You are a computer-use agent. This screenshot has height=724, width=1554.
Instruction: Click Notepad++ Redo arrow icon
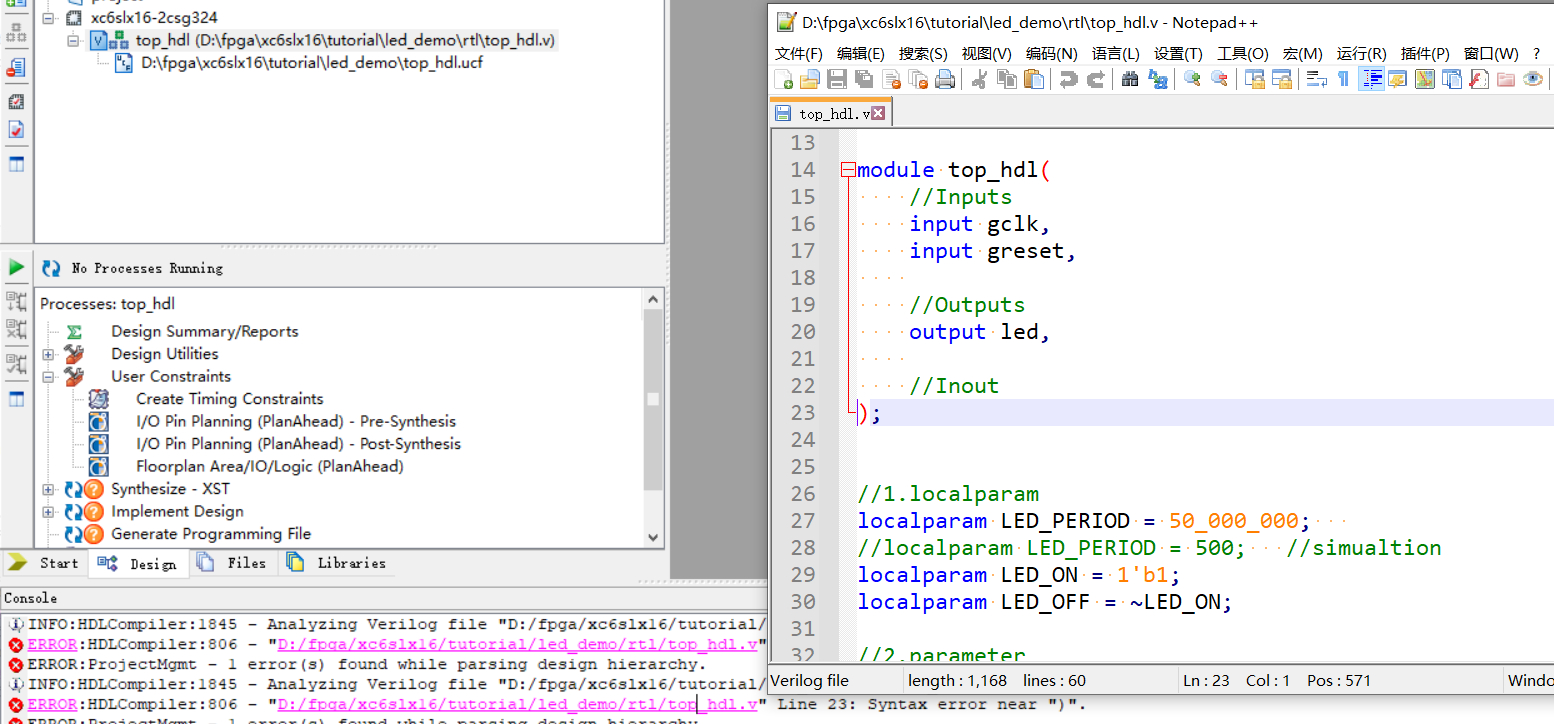(x=1096, y=80)
